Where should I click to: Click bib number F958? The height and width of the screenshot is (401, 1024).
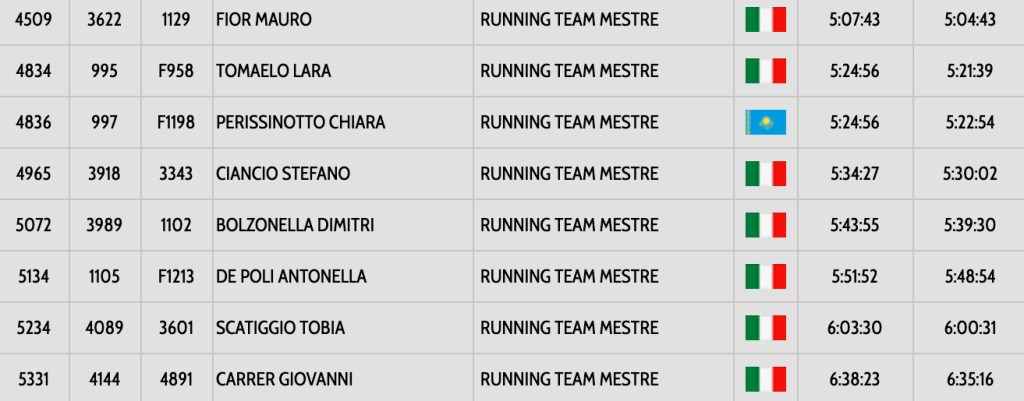click(x=176, y=71)
